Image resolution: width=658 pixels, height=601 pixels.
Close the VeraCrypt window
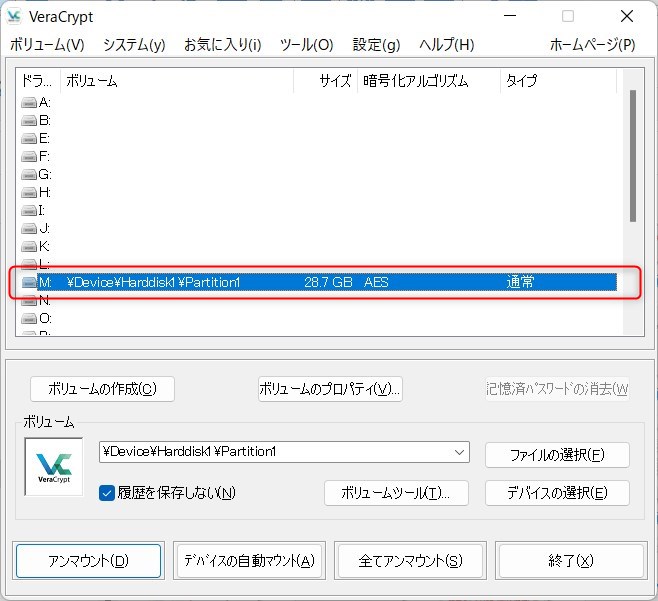[627, 16]
